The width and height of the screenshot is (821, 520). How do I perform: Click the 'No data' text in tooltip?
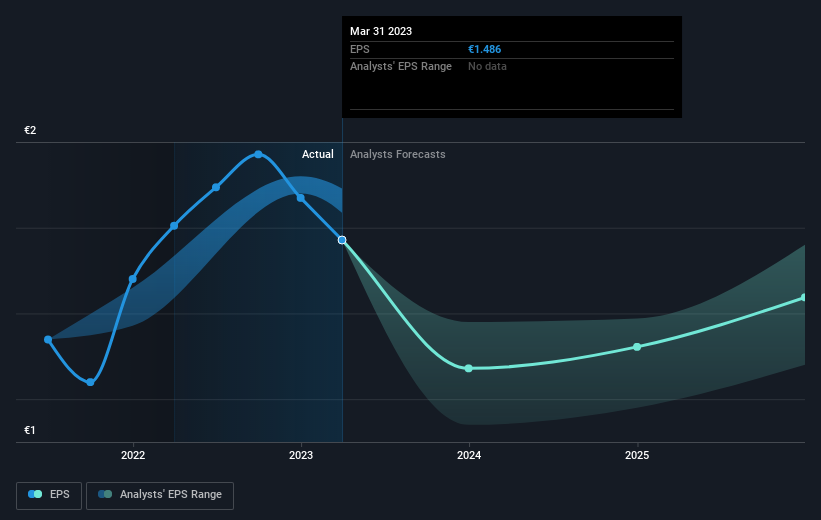tap(487, 67)
